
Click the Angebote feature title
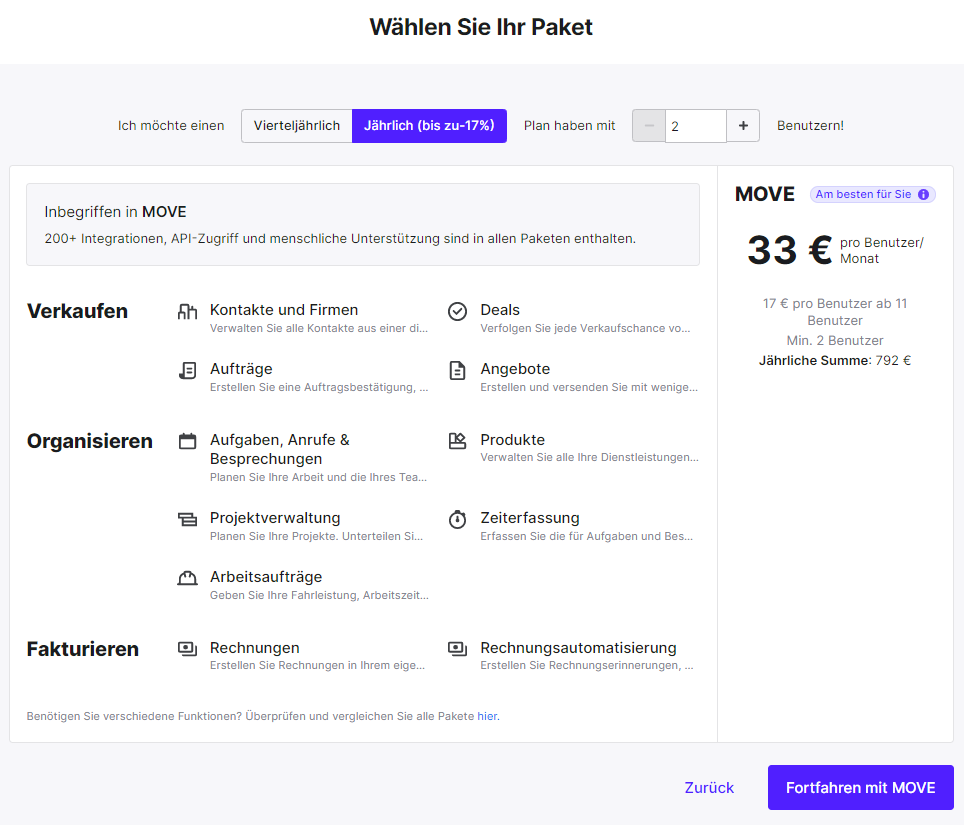(x=515, y=369)
